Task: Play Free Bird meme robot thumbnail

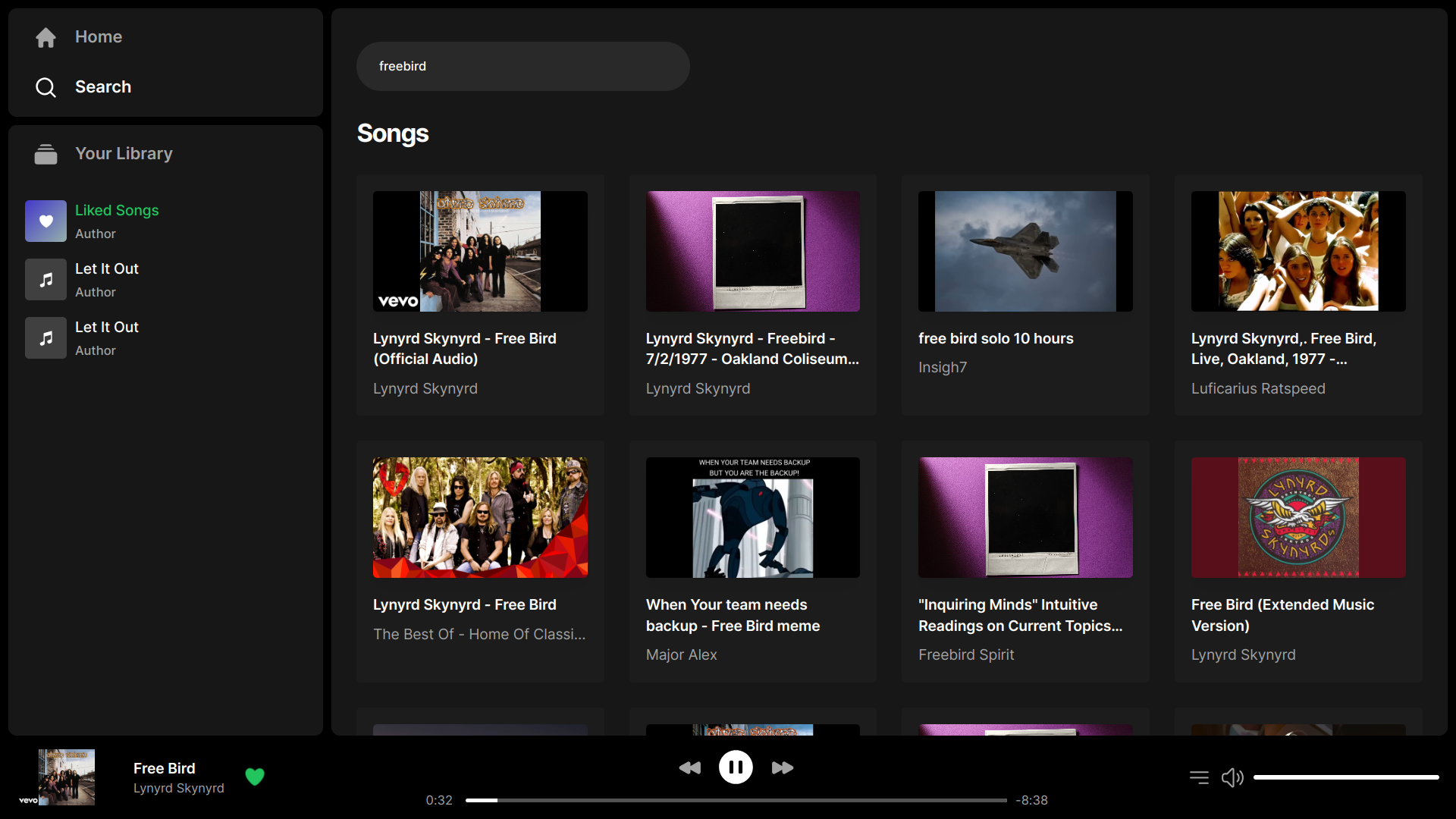Action: 753,517
